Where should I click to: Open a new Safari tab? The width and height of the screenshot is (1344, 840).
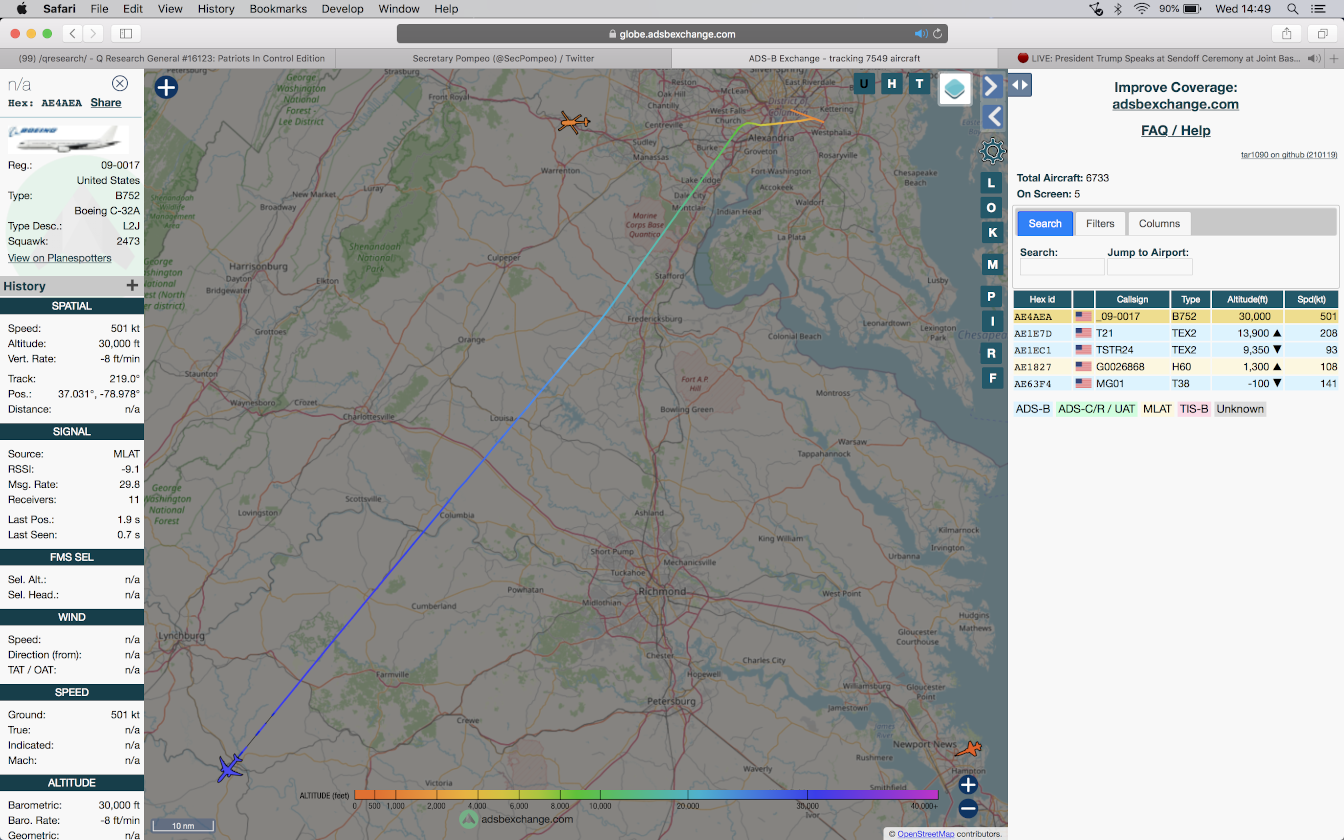[1333, 58]
